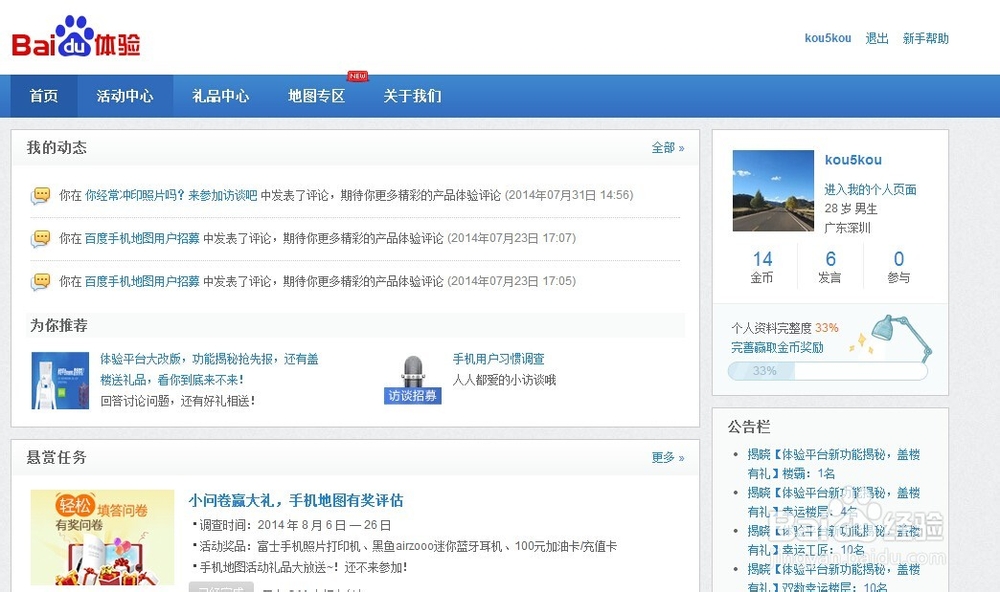The height and width of the screenshot is (592, 1000).
Task: Click 已经完成 button under survey task
Action: [221, 587]
